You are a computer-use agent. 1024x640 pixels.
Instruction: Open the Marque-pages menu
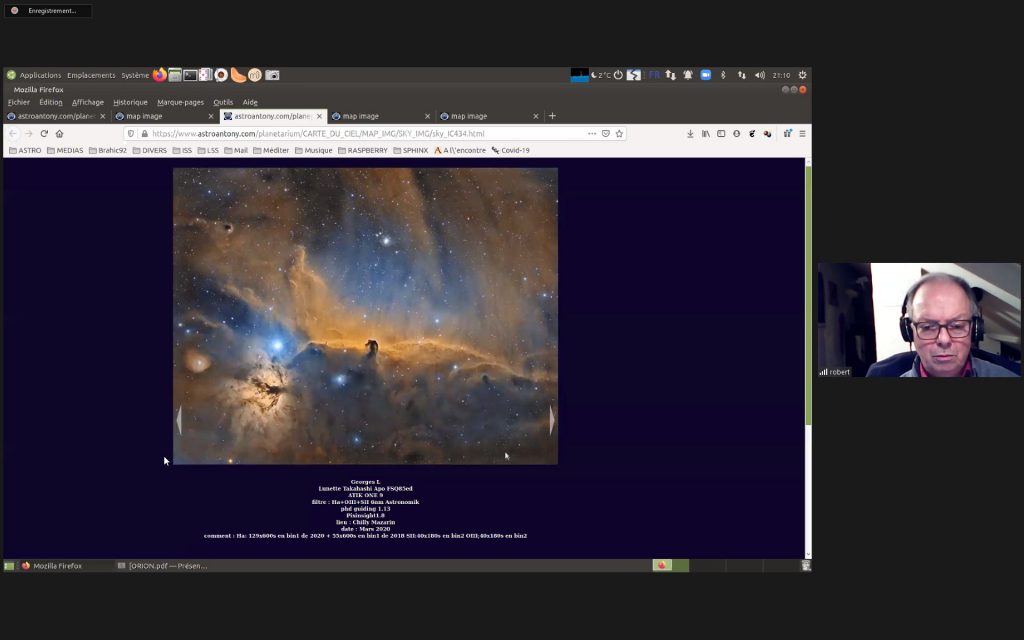pos(180,103)
